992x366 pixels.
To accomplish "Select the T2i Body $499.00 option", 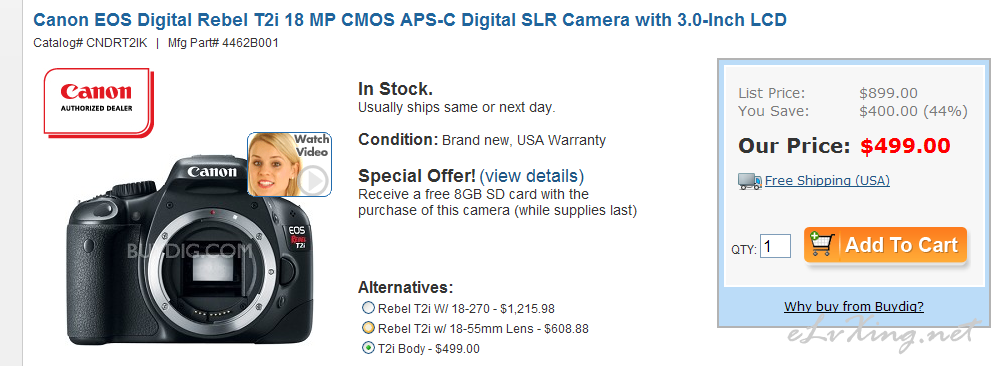I will 368,348.
